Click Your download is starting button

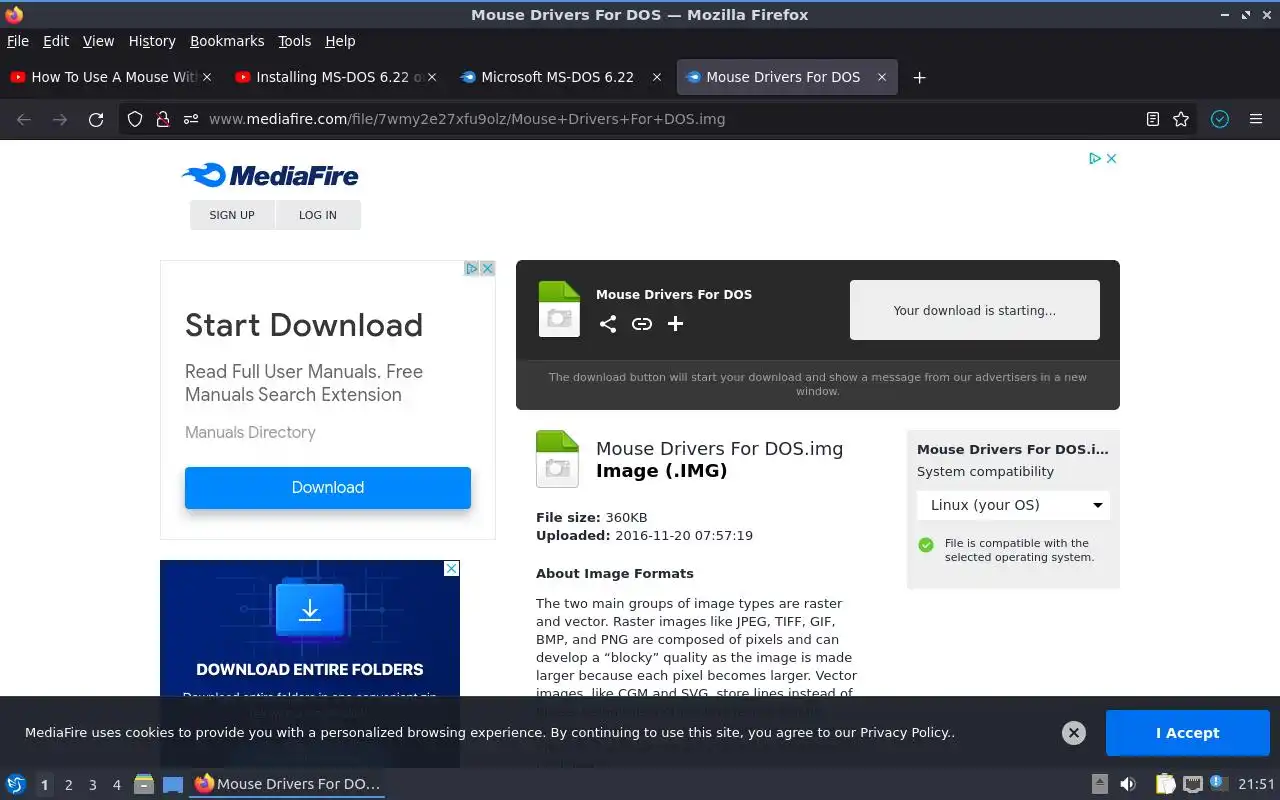click(x=975, y=310)
